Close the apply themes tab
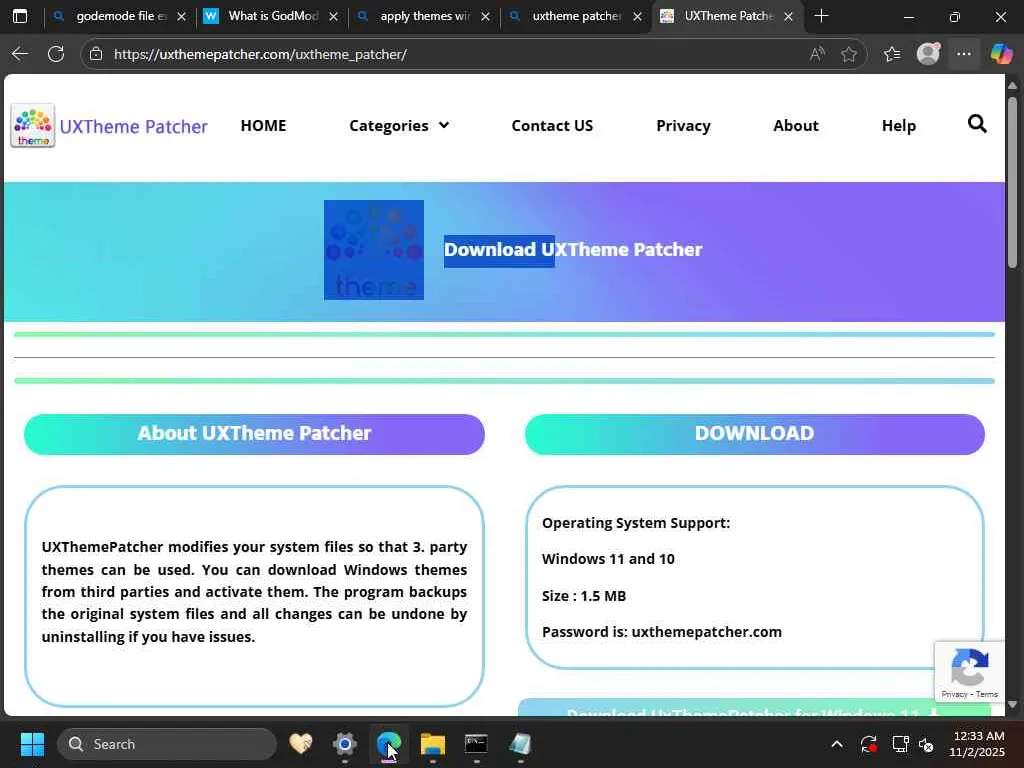1024x768 pixels. click(485, 16)
